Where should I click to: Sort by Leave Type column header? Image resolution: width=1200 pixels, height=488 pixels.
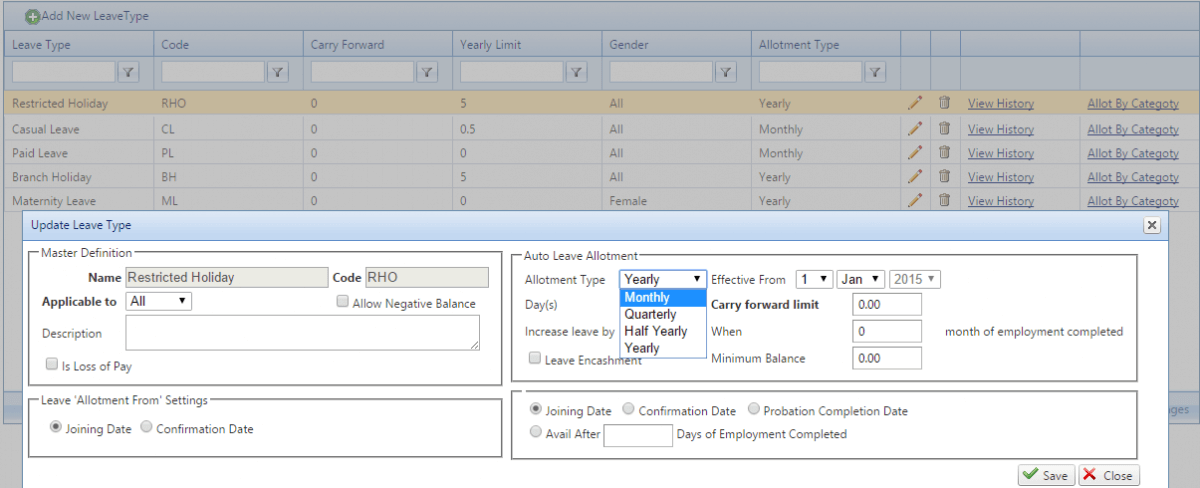[x=41, y=45]
